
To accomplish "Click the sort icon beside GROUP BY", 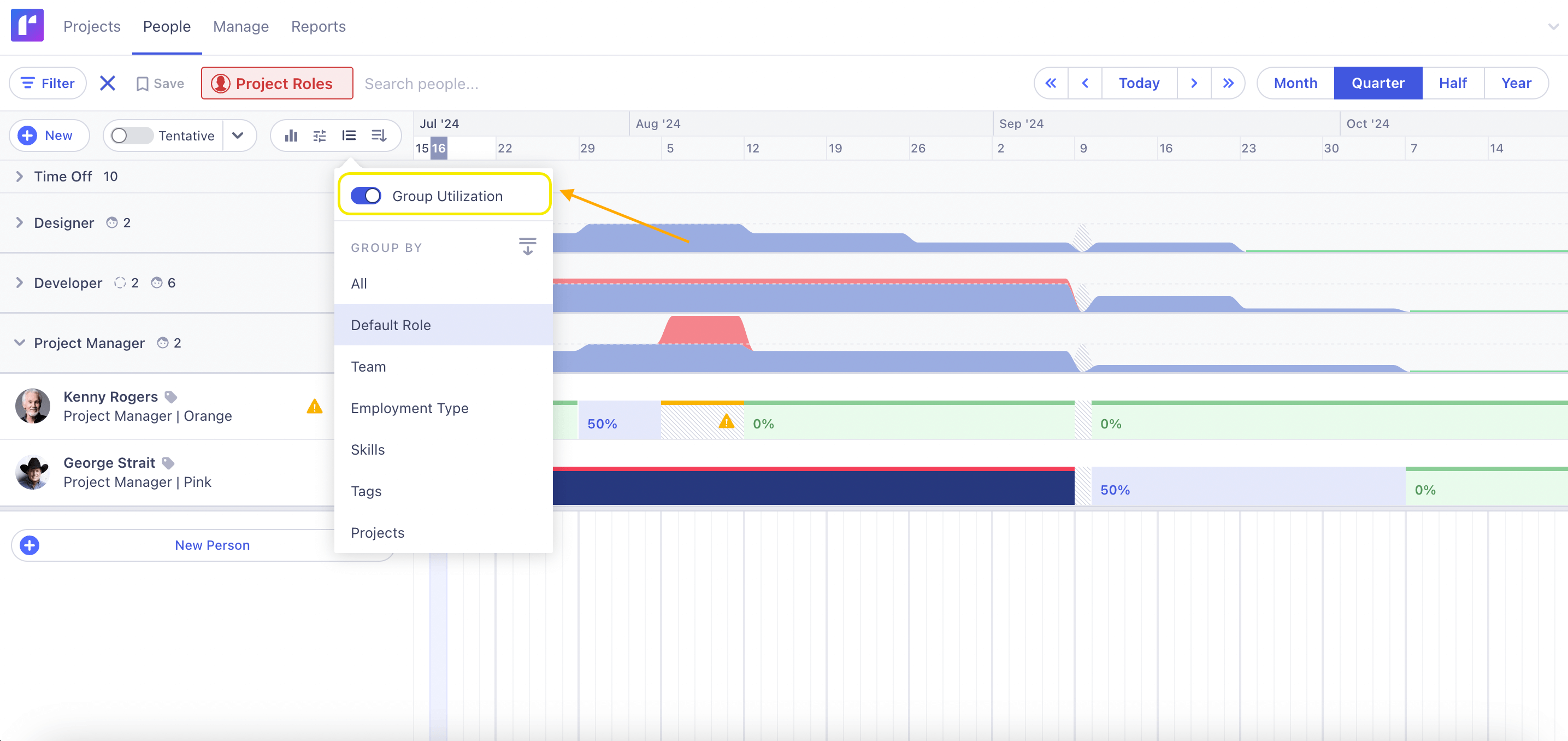I will (527, 246).
